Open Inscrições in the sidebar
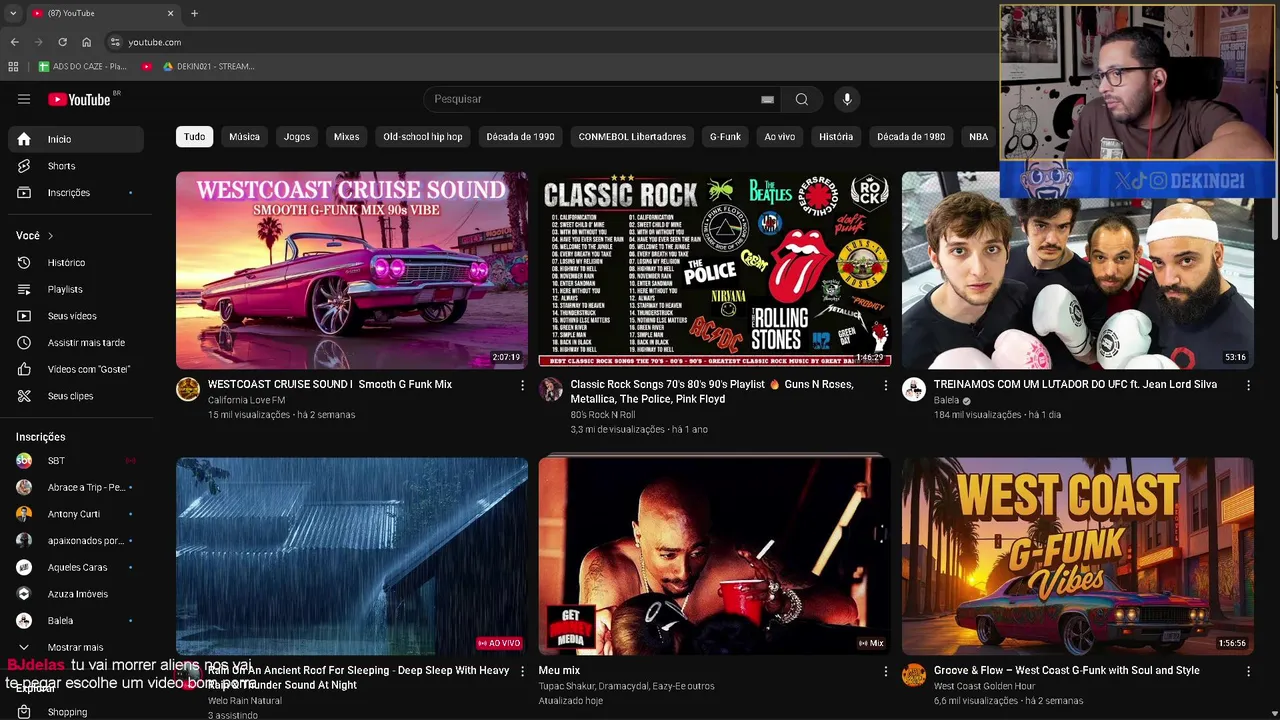 [76, 192]
